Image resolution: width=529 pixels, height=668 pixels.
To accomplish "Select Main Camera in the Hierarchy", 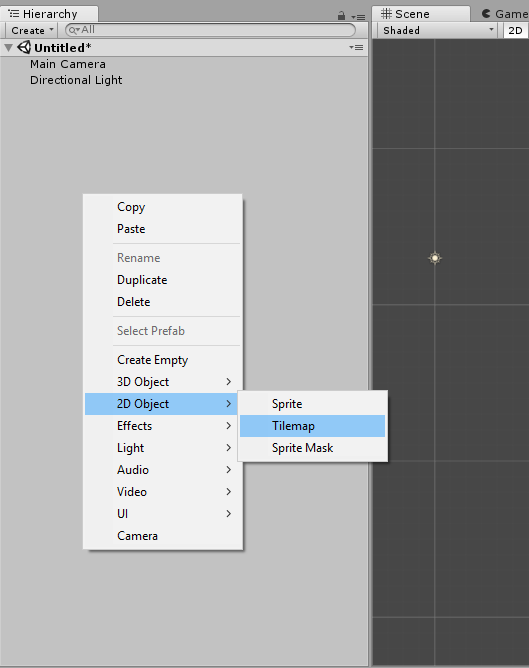I will (x=68, y=64).
